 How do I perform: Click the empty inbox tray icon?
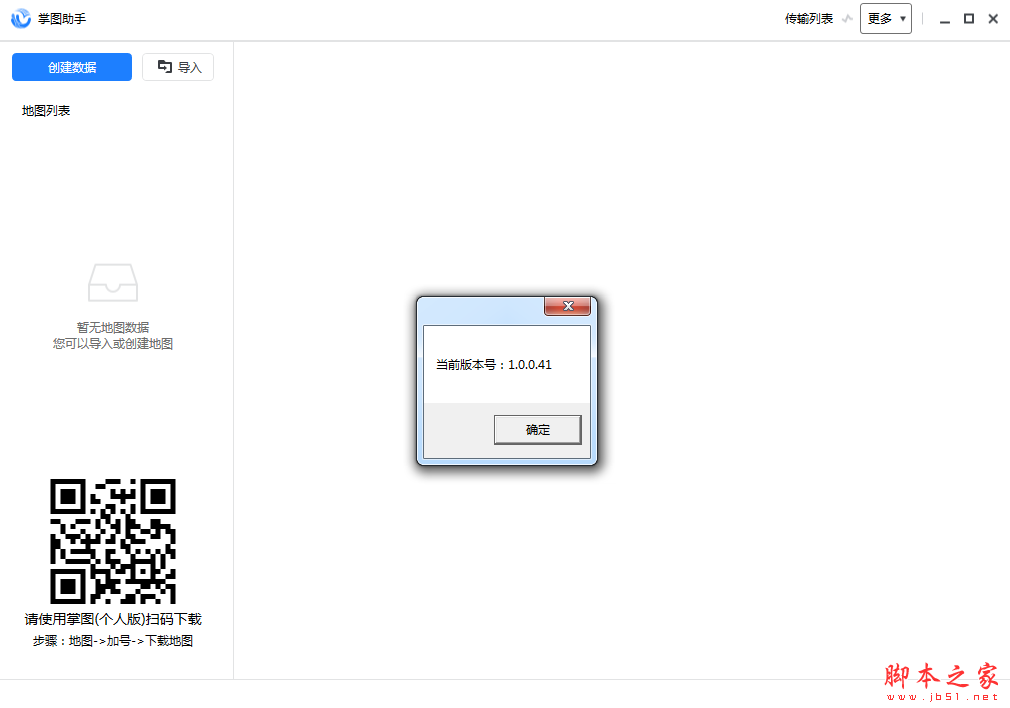coord(113,282)
